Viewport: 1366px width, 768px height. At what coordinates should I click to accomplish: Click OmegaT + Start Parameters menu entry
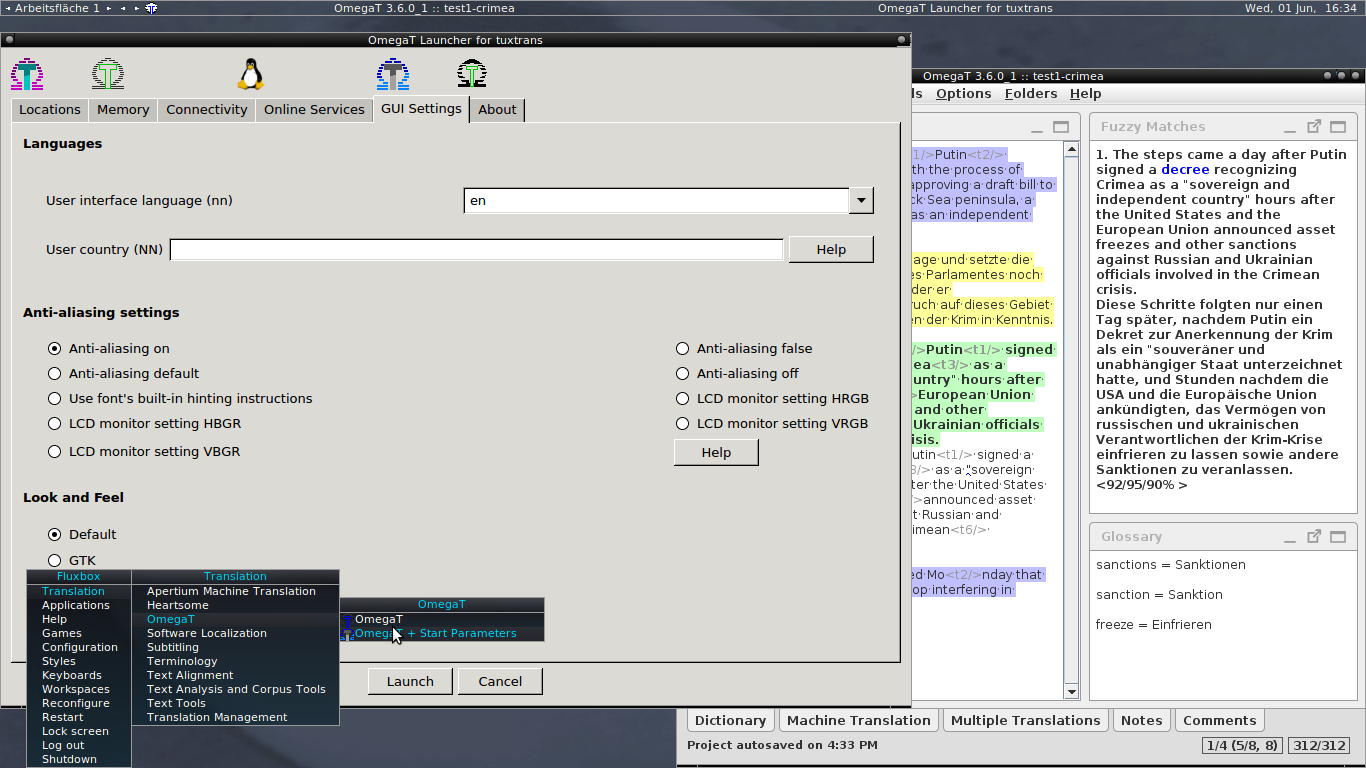pyautogui.click(x=442, y=634)
